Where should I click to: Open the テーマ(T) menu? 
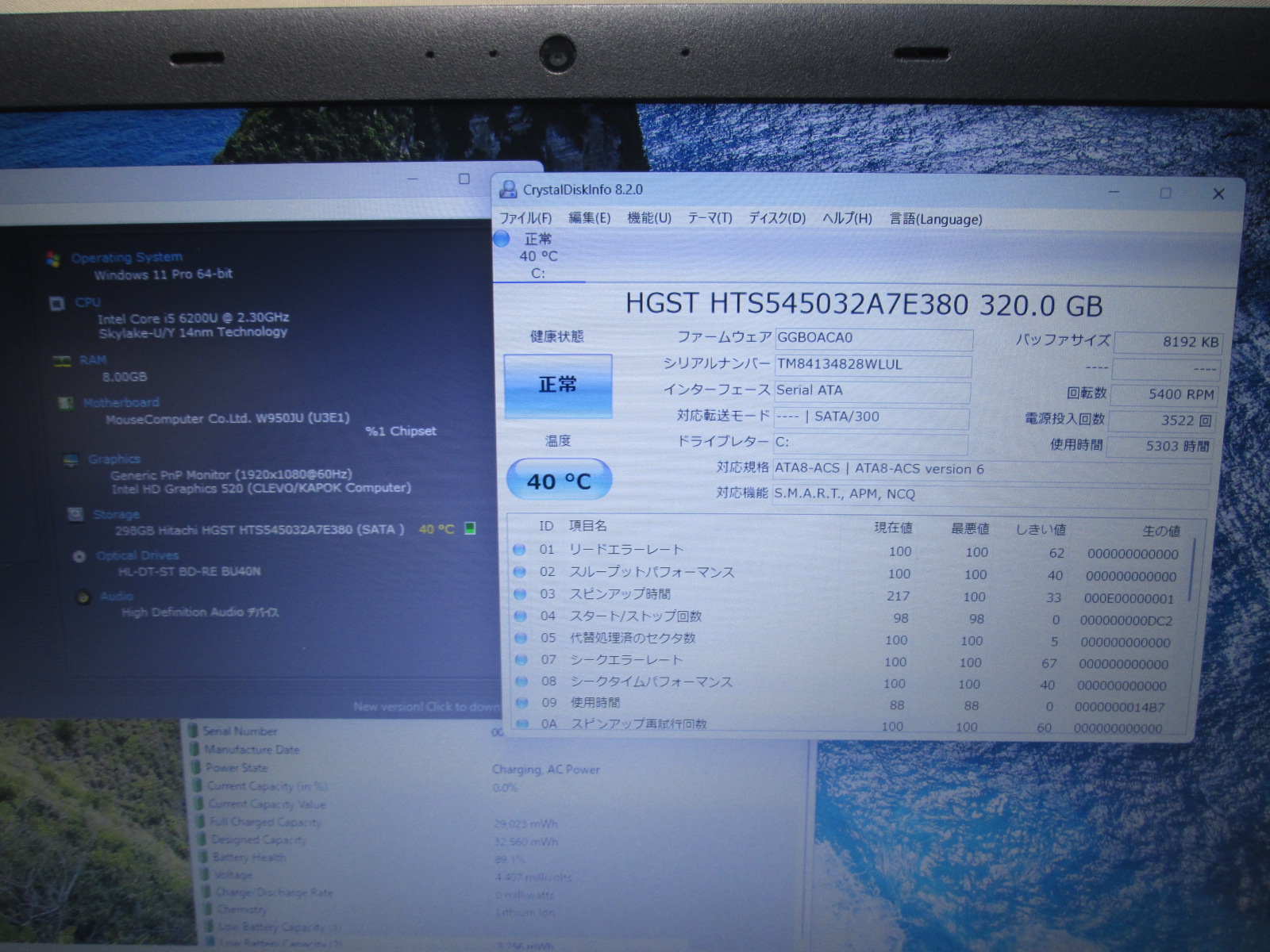709,218
